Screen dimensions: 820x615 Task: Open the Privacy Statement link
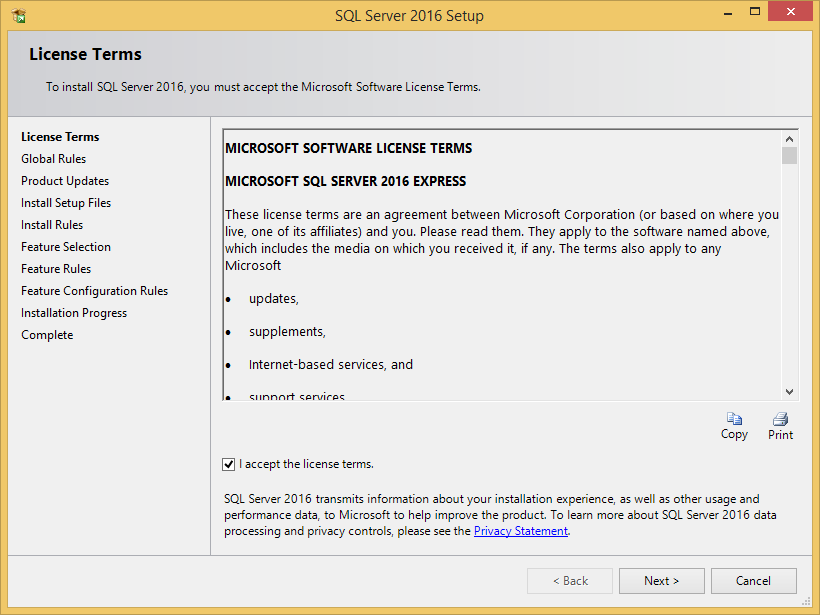(520, 531)
